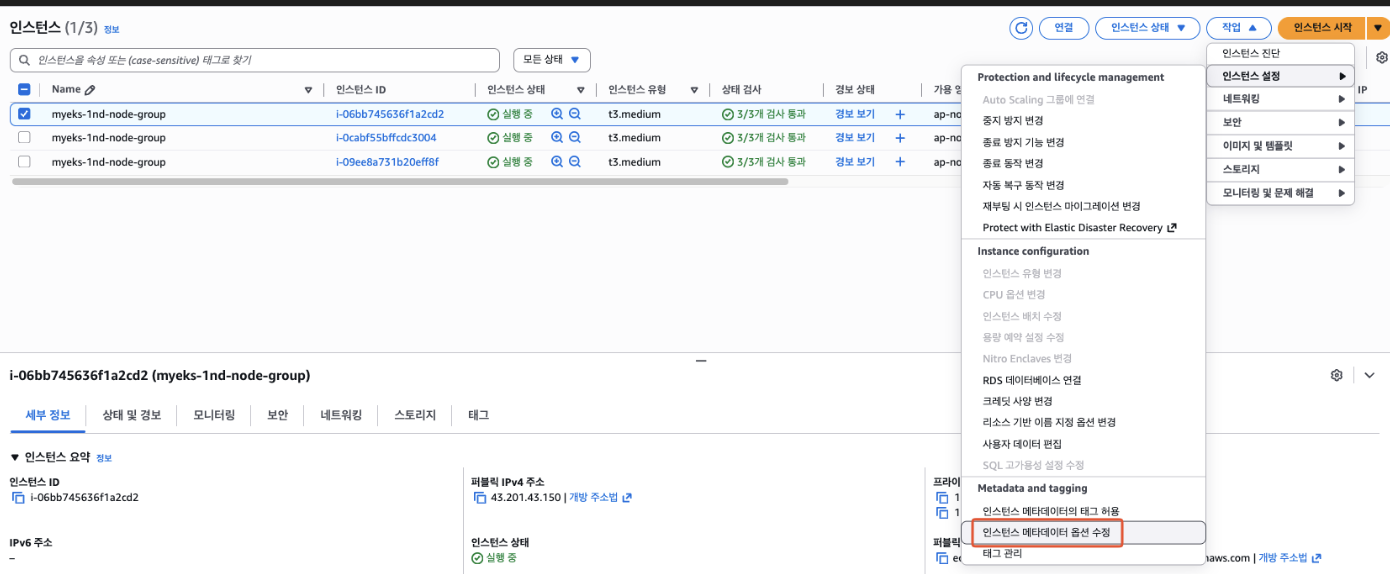Switch to the 상태 및 경보 tab
This screenshot has height=574, width=1390.
tap(131, 415)
